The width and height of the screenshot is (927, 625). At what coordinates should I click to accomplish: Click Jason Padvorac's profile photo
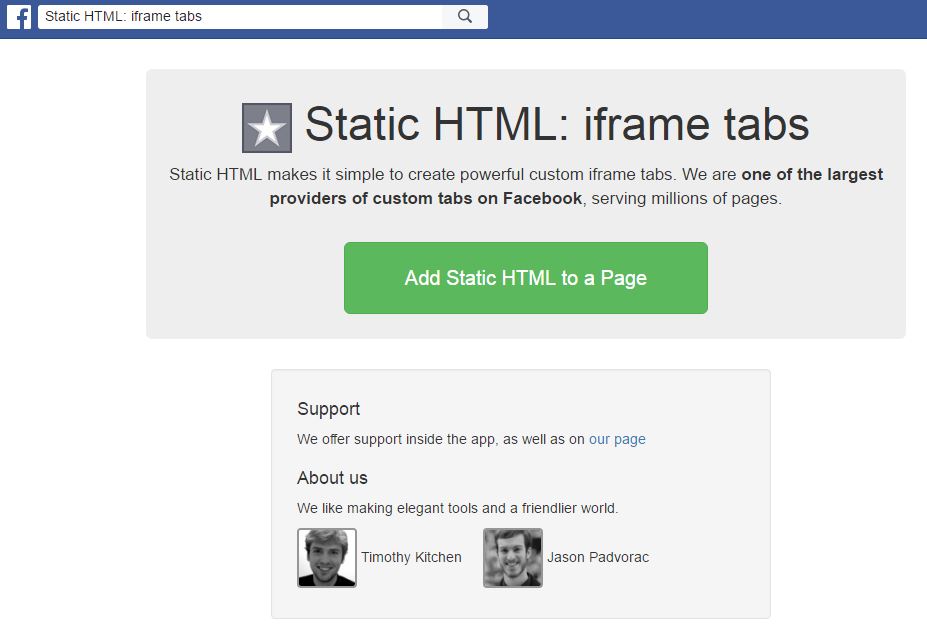pyautogui.click(x=512, y=558)
